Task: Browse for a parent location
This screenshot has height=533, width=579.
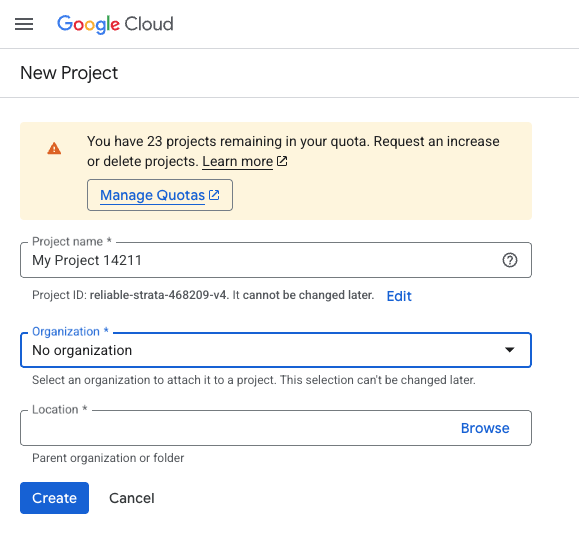Action: coord(485,428)
